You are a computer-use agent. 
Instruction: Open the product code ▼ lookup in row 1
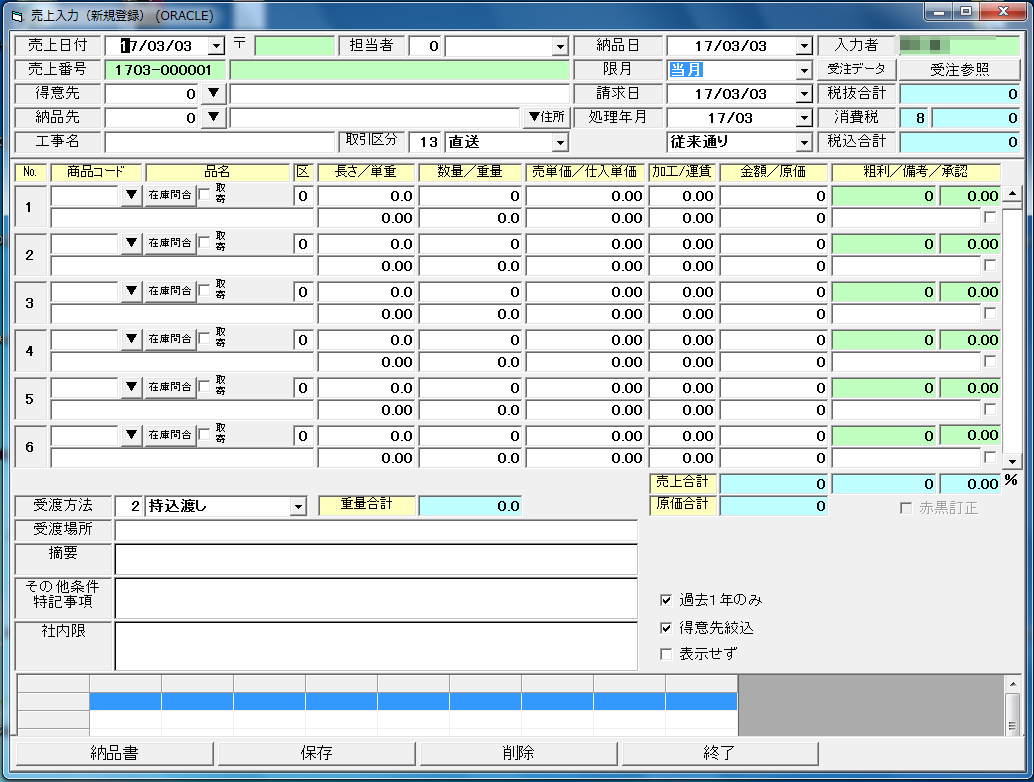point(132,195)
